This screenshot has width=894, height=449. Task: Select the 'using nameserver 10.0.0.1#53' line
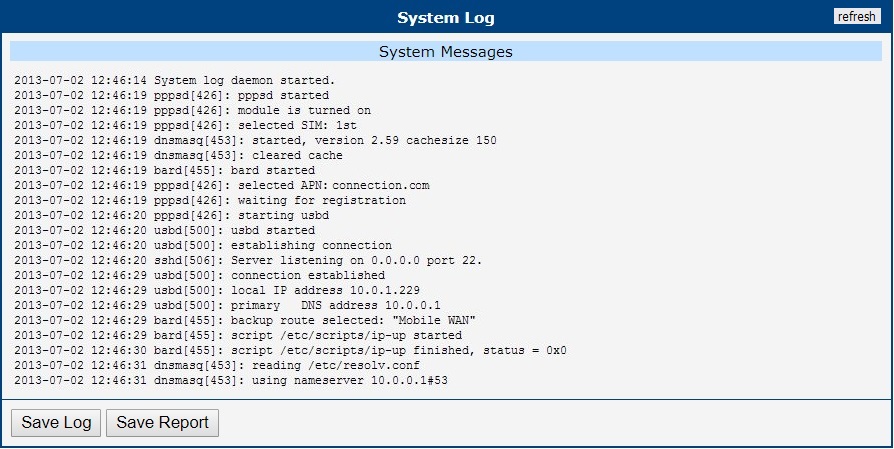click(231, 380)
